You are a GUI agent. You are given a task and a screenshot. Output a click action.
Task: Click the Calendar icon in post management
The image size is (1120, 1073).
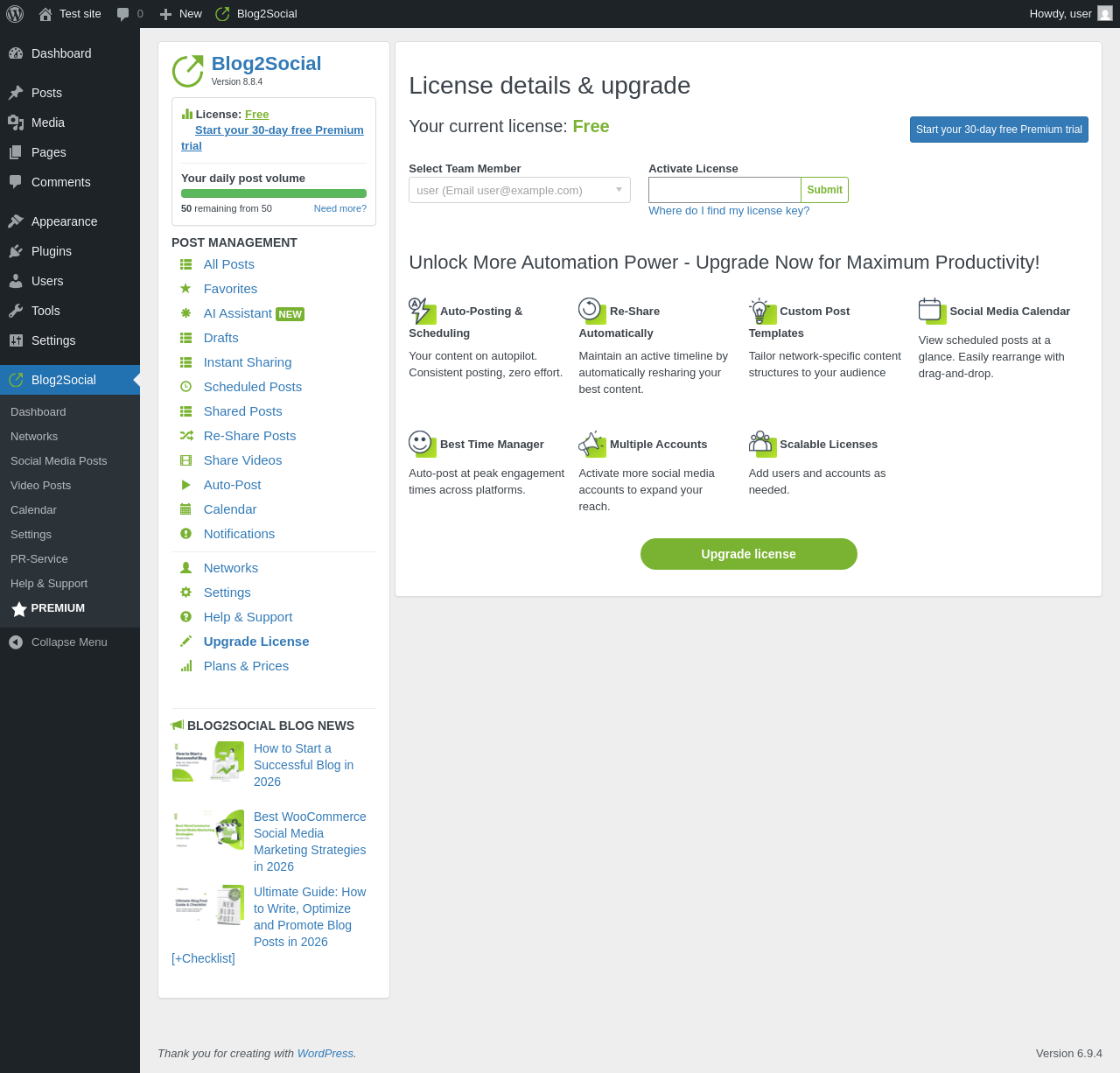pos(185,509)
